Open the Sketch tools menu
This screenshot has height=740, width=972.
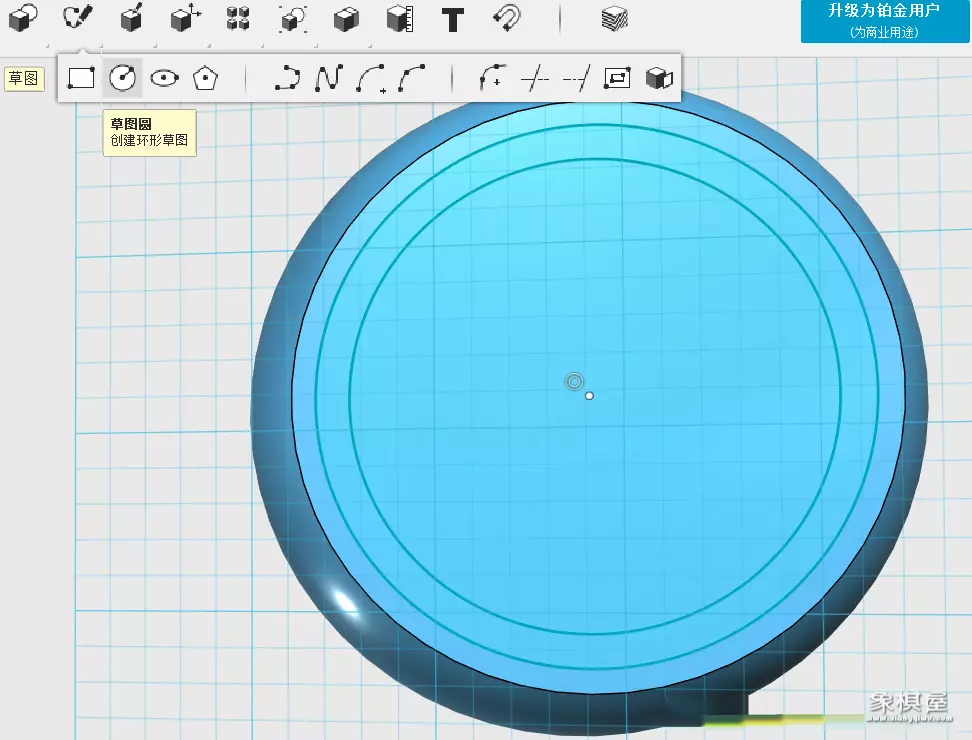tap(77, 18)
